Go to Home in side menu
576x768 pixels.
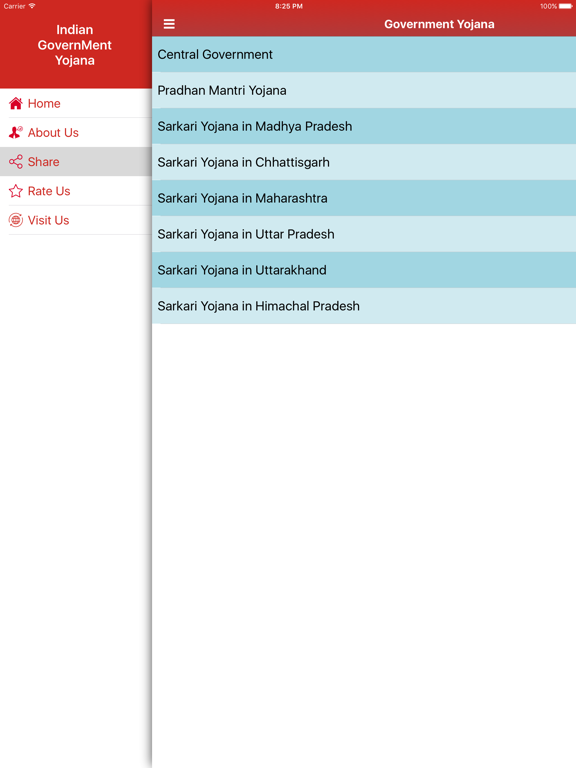coord(76,103)
